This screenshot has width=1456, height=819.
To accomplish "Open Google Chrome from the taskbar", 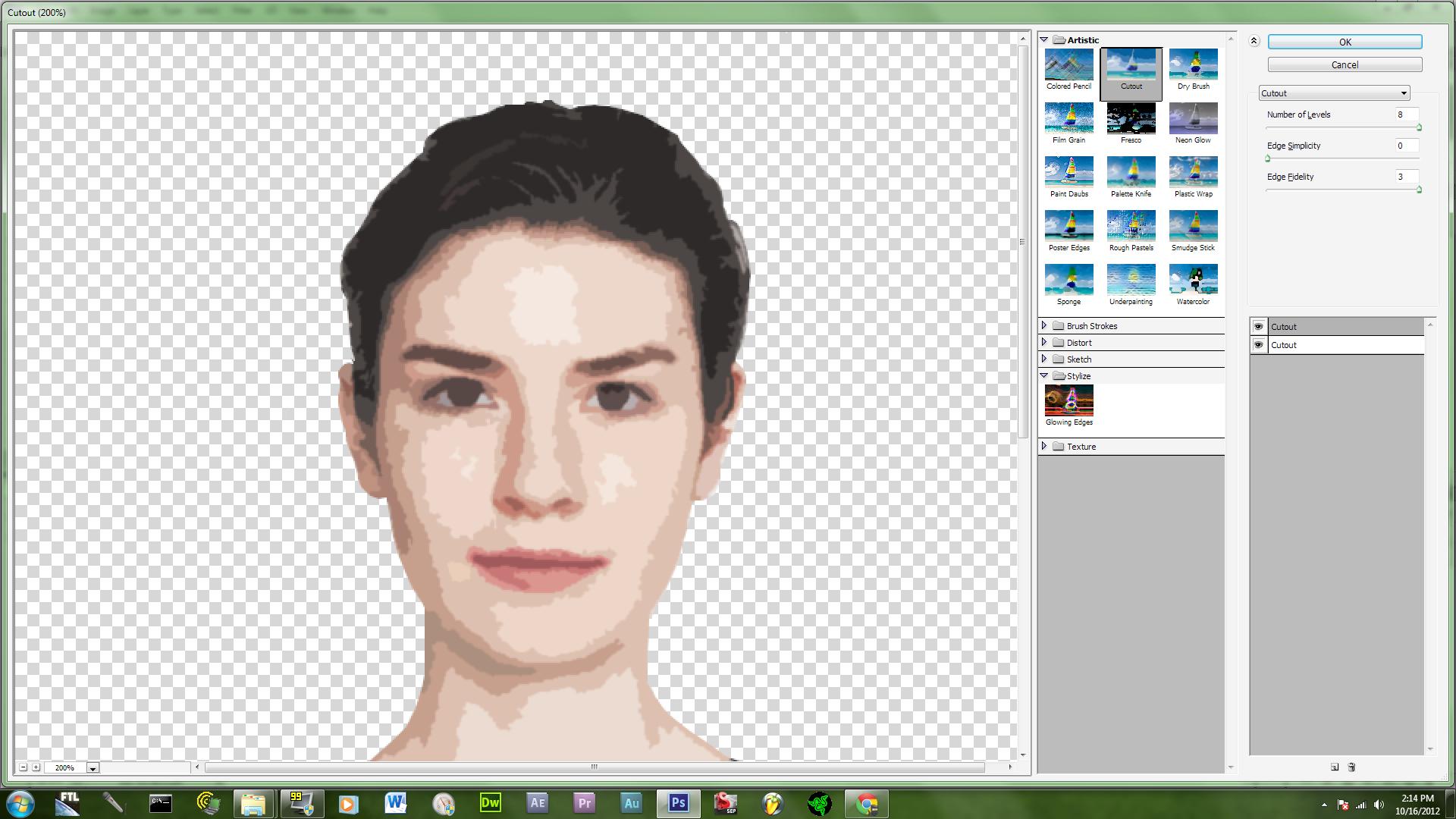I will tap(867, 803).
